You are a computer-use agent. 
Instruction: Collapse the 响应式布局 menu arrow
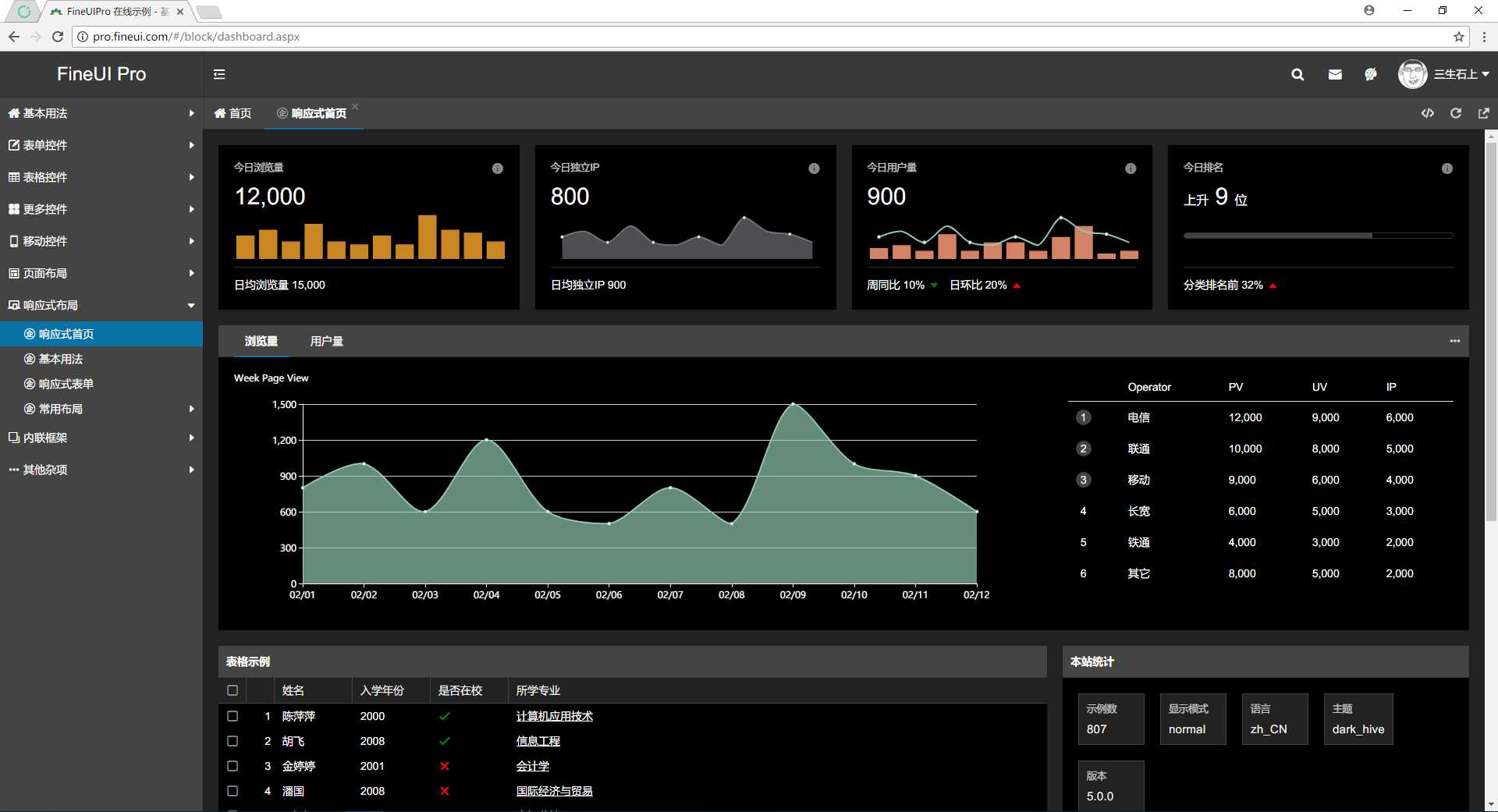191,305
